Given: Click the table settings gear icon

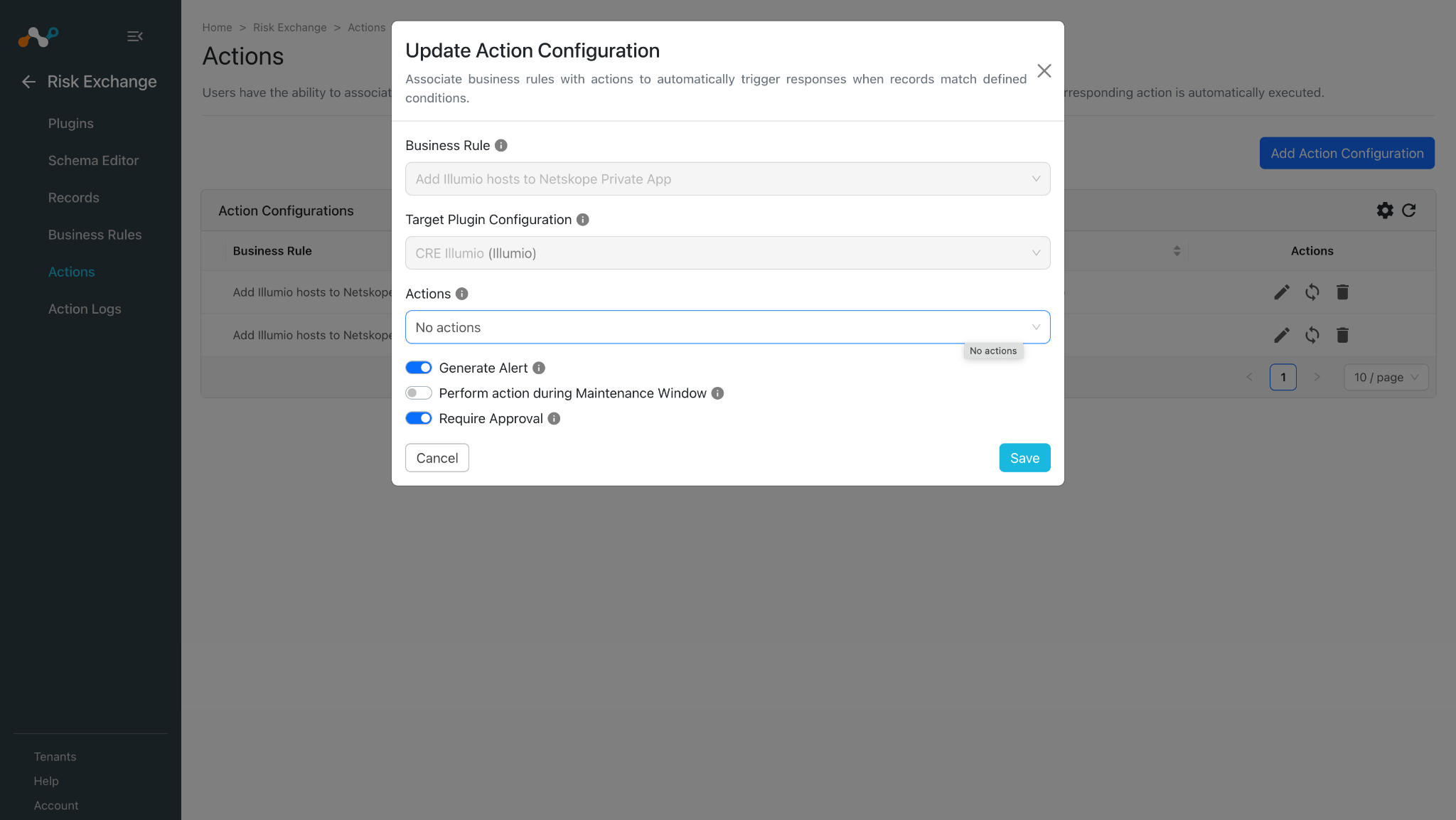Looking at the screenshot, I should click(1385, 211).
